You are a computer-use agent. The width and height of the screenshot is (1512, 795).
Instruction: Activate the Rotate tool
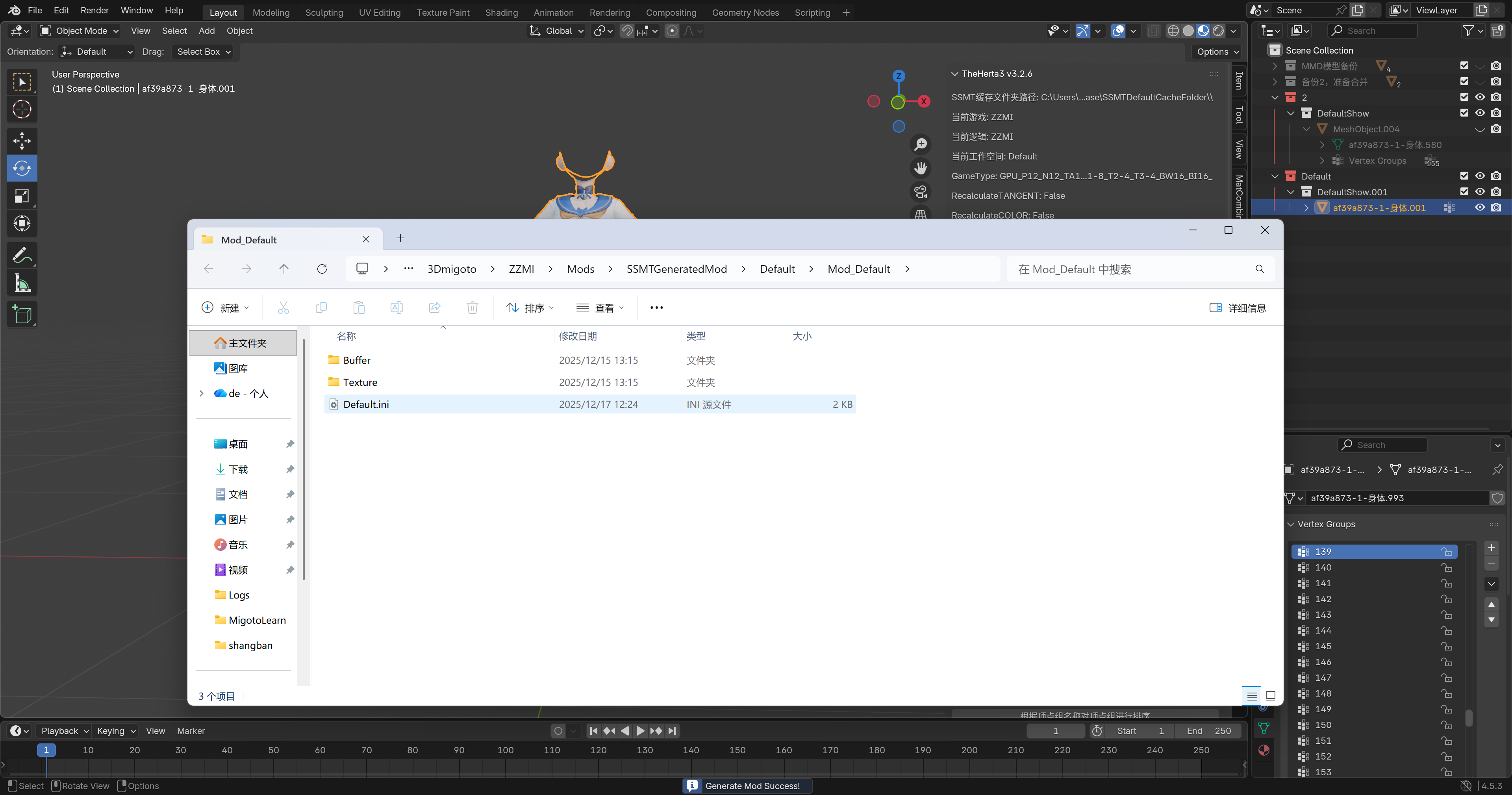[22, 169]
